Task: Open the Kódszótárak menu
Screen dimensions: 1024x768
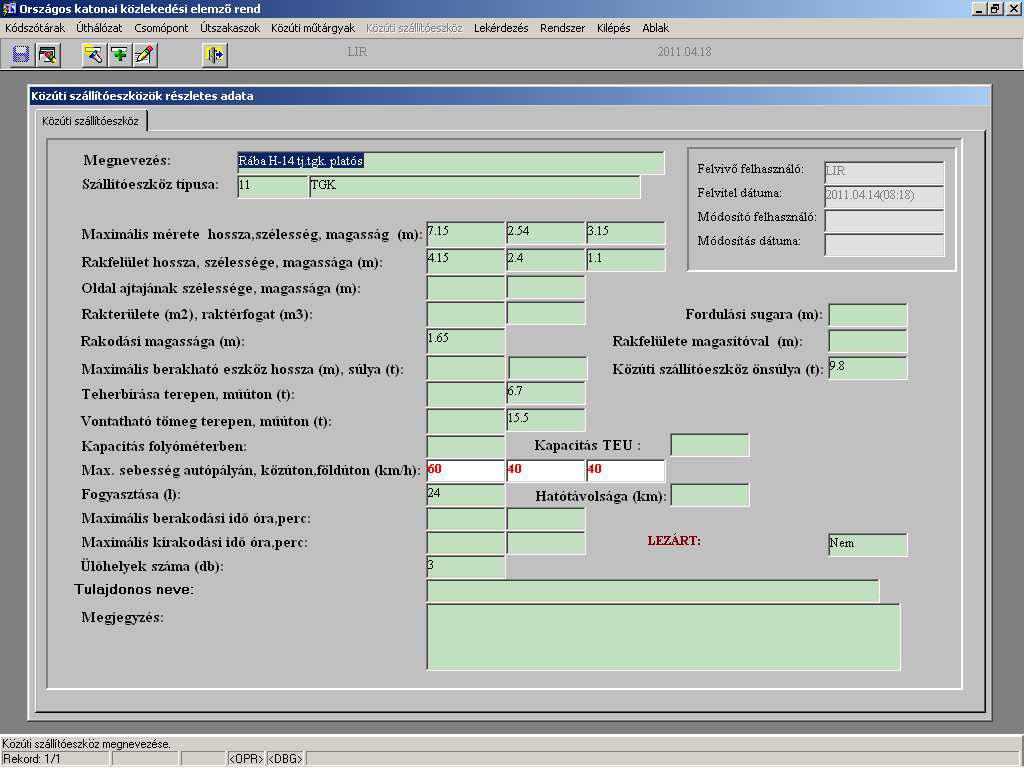Action: pos(35,28)
